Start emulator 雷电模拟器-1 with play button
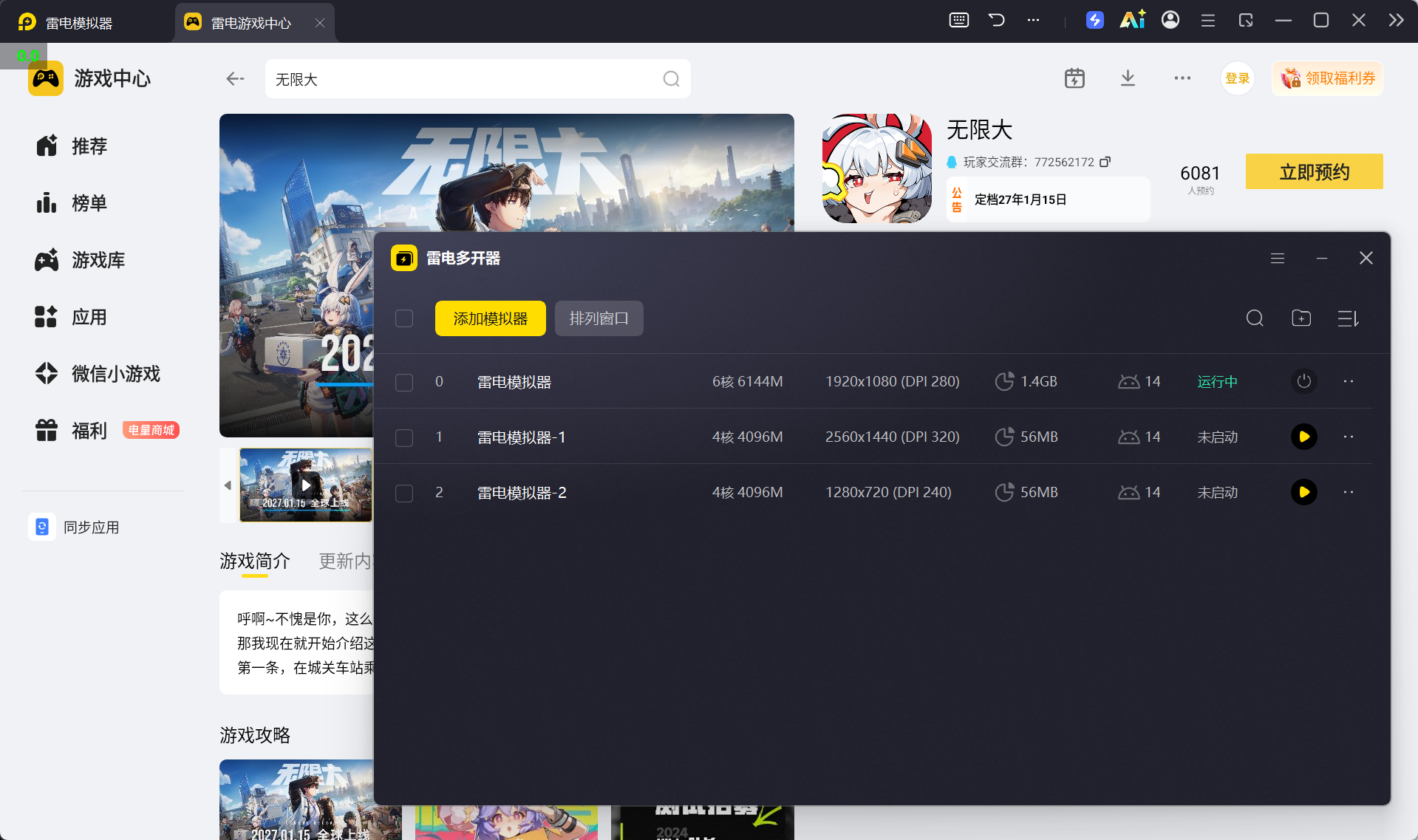1418x840 pixels. pos(1303,437)
